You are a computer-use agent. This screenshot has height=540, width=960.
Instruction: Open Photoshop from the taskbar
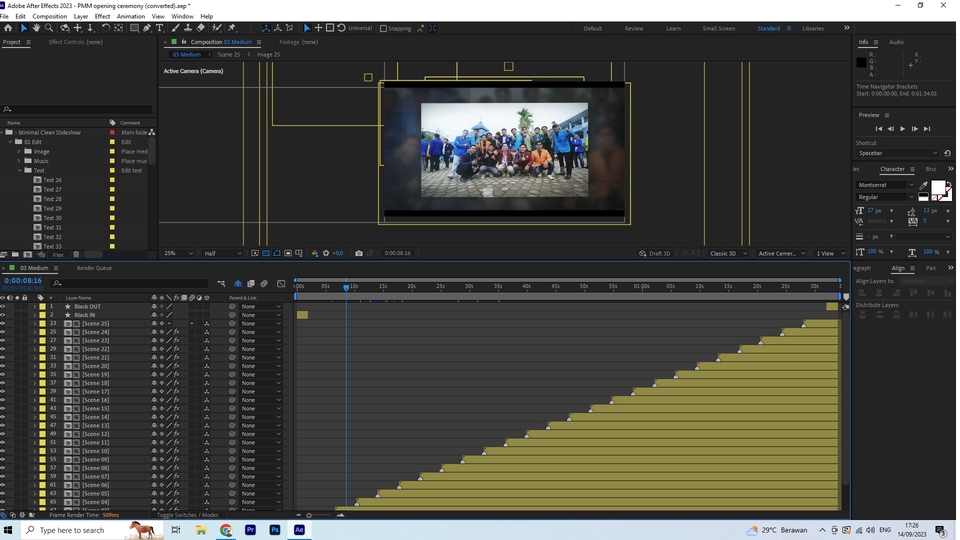pos(275,530)
